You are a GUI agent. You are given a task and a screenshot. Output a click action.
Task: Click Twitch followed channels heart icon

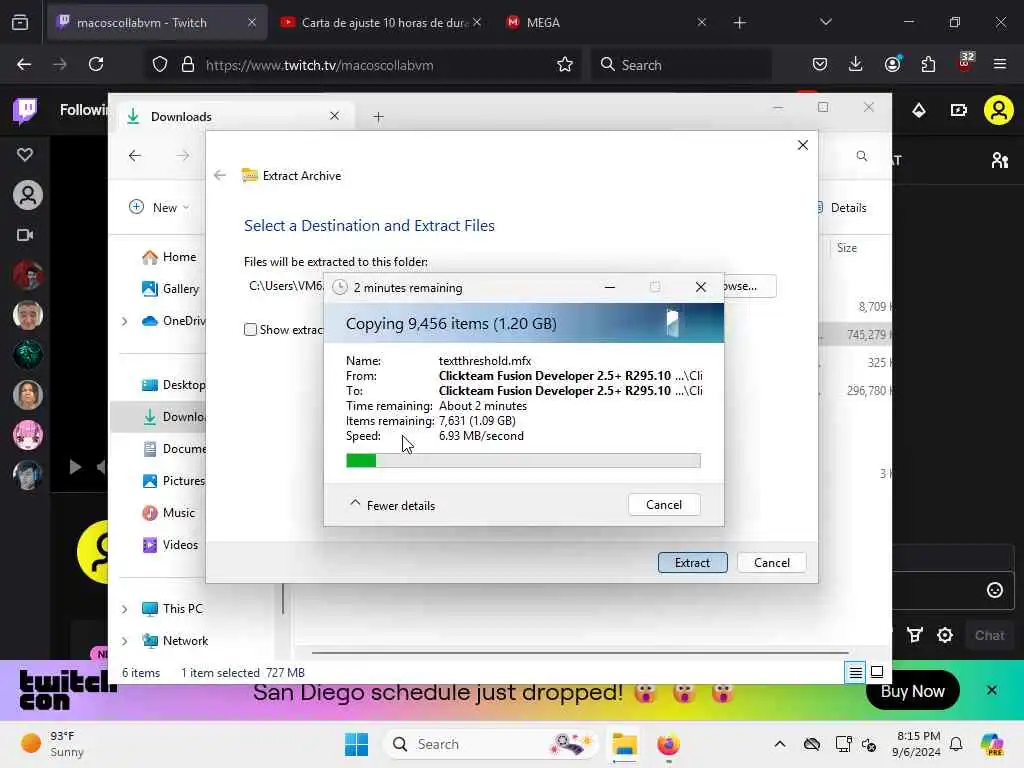[25, 155]
